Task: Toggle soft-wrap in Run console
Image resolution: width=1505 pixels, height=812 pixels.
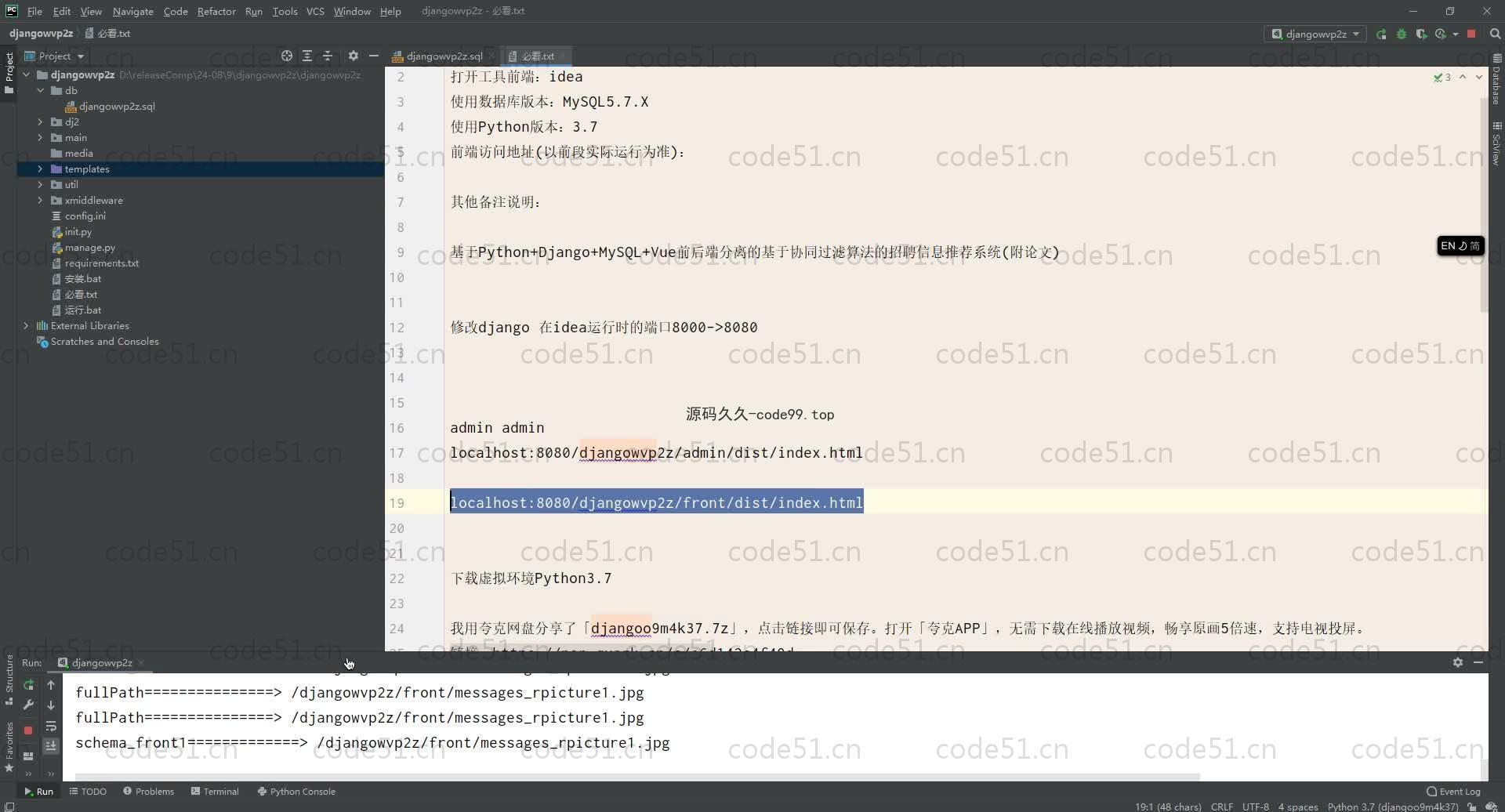Action: click(51, 727)
